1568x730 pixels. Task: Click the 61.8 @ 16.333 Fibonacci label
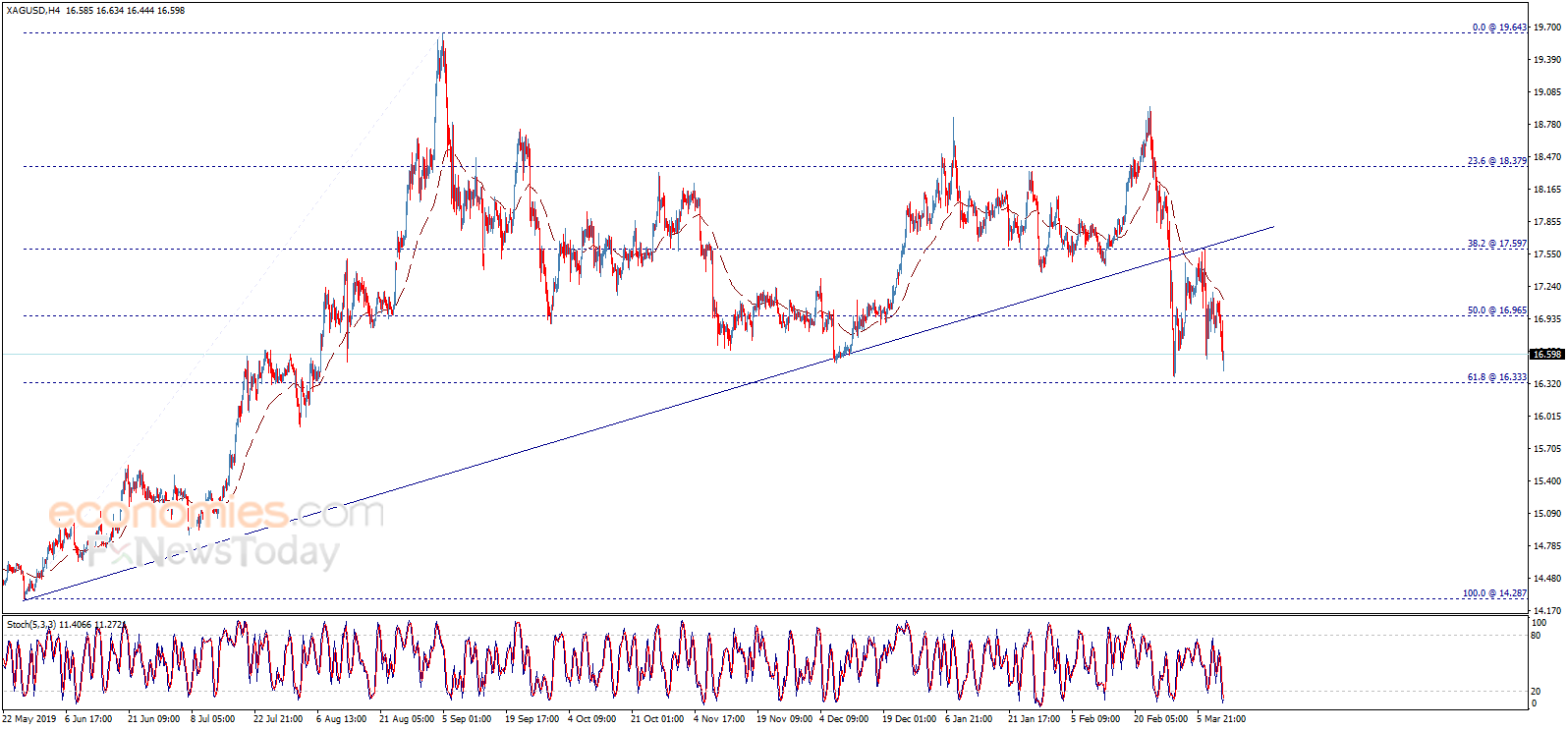(x=1497, y=377)
